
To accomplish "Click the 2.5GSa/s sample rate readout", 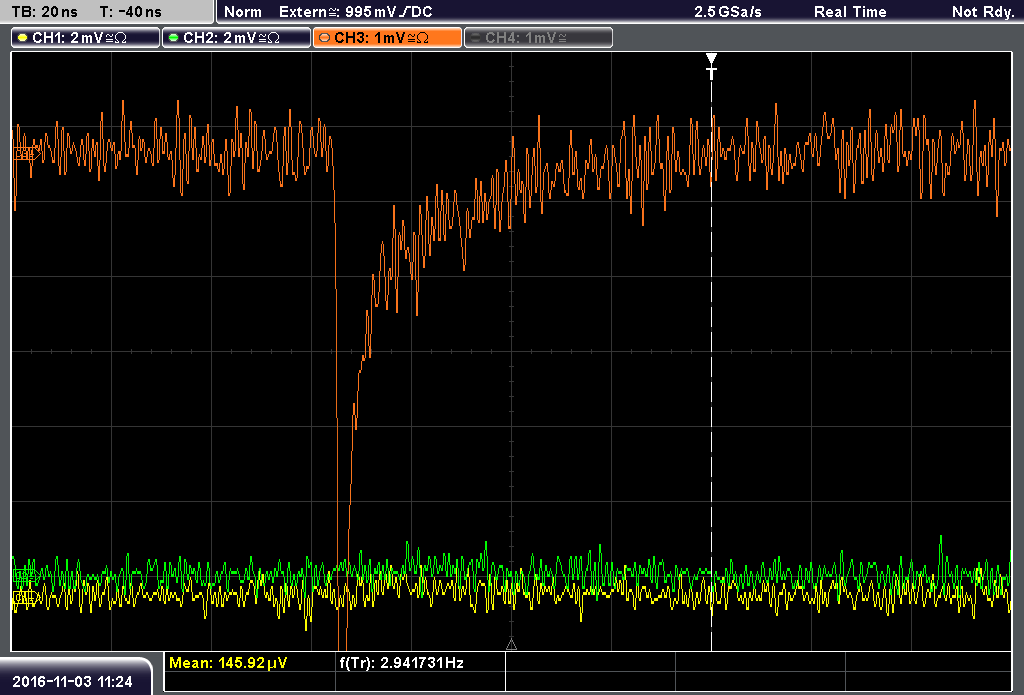I will pos(728,12).
